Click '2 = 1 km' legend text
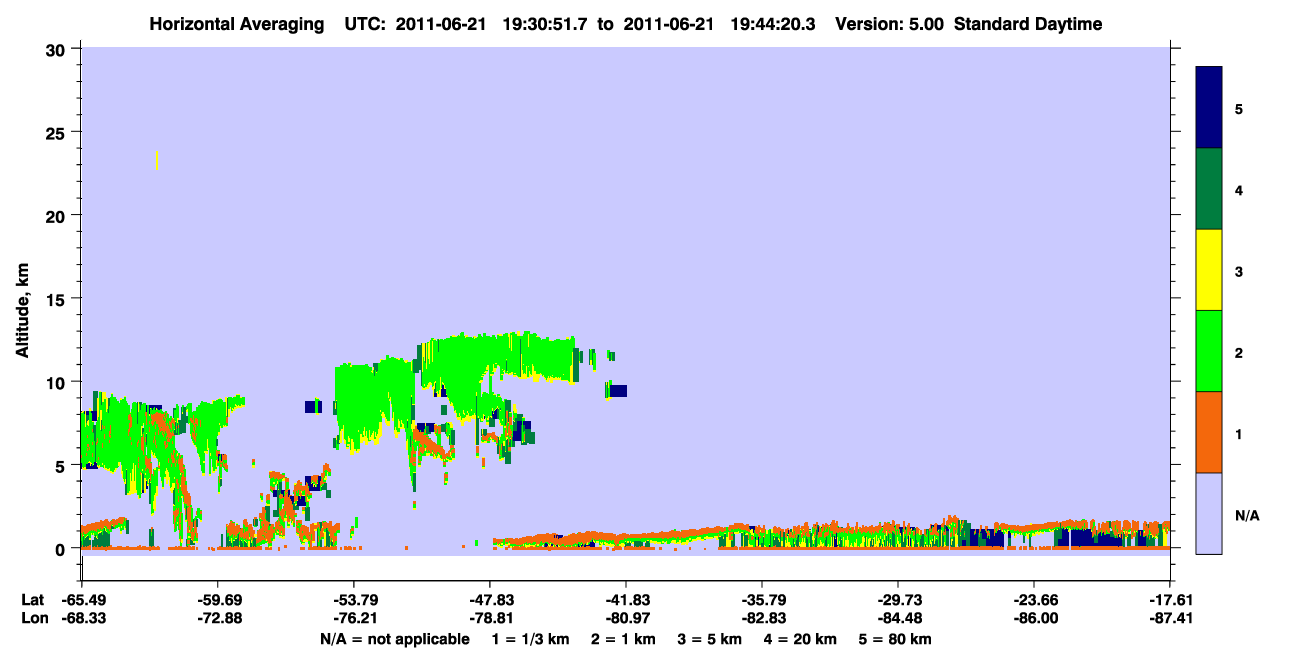The image size is (1300, 667). 623,639
